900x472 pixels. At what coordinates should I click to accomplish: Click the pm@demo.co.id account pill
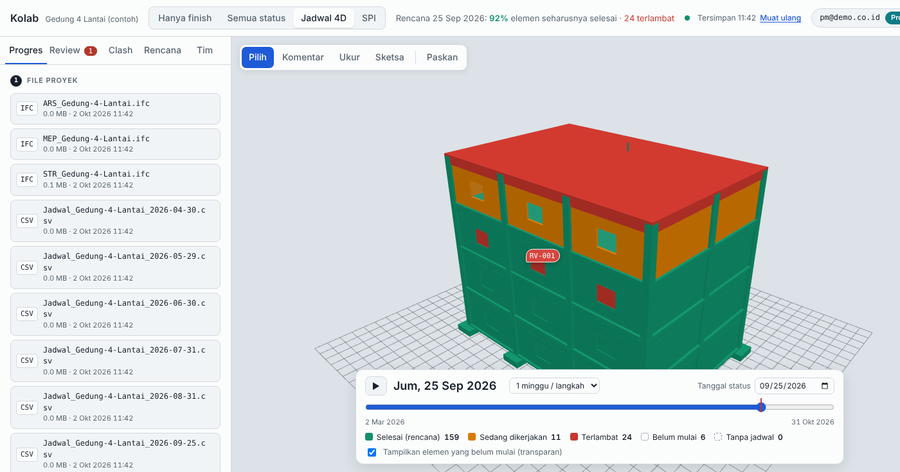tap(855, 18)
